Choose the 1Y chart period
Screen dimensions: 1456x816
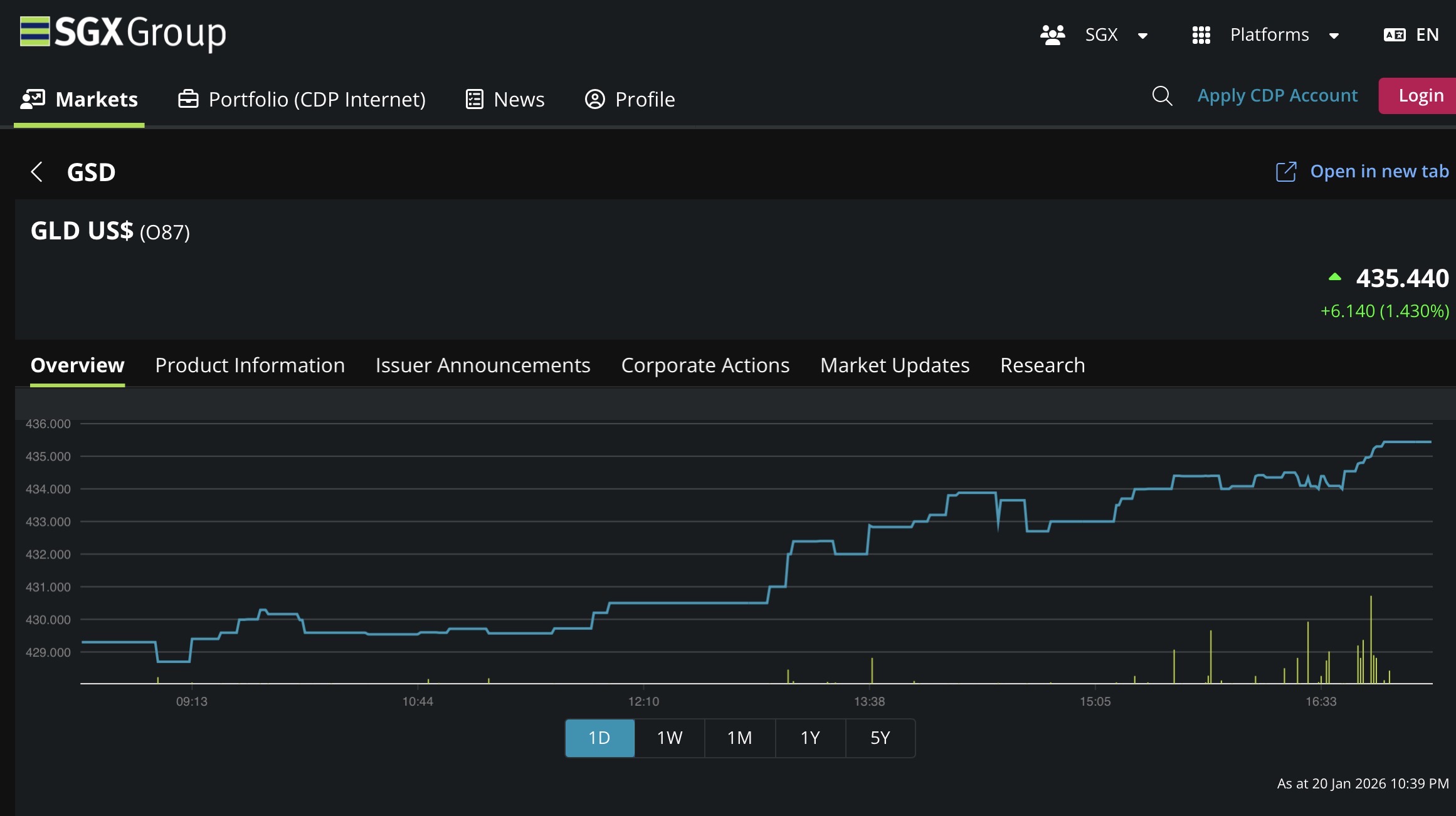point(810,738)
